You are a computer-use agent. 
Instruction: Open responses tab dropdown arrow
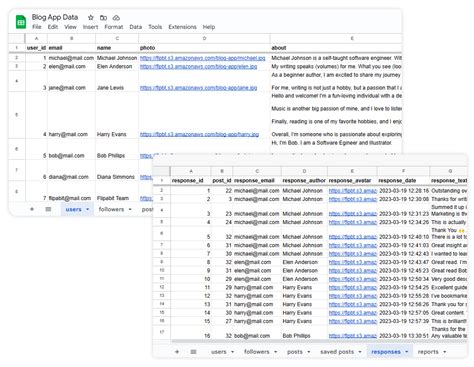coord(407,352)
